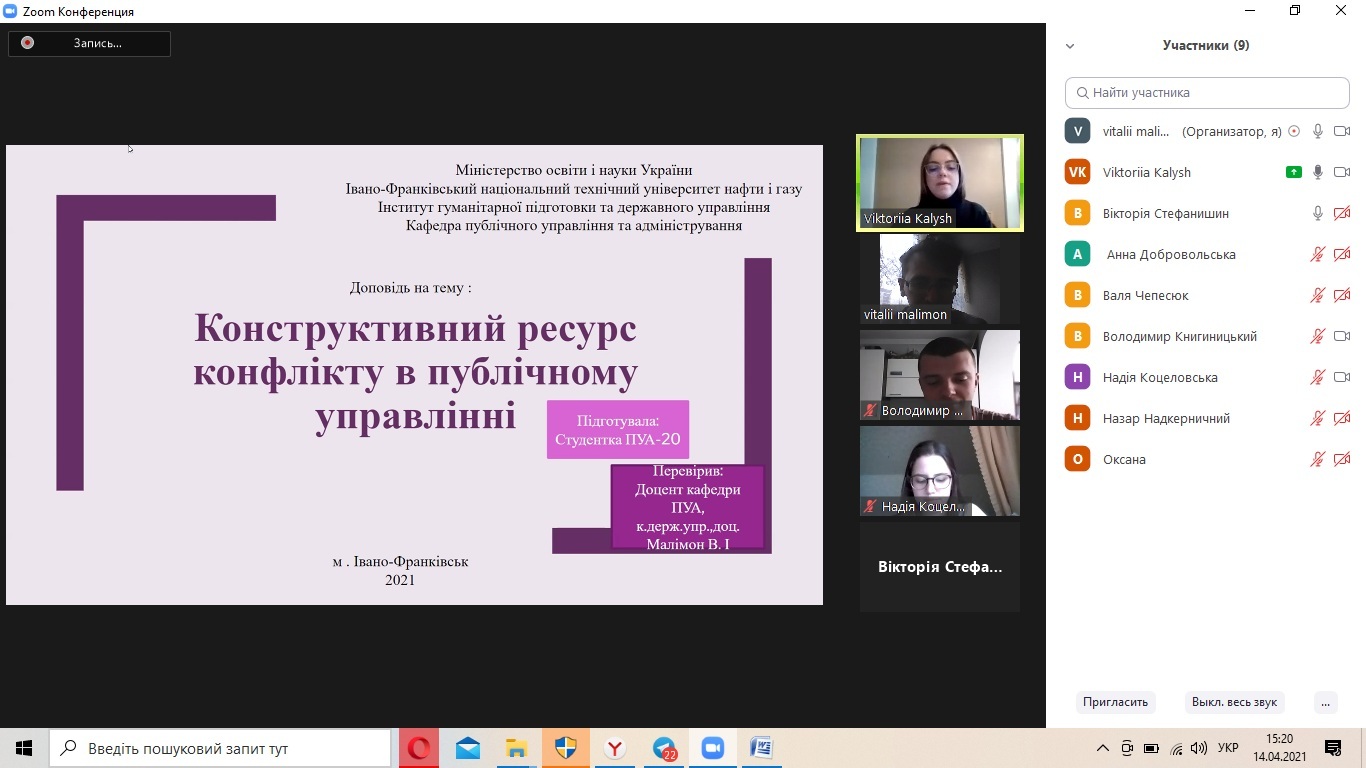
Task: Collapse the Участники panel with the chevron
Action: pyautogui.click(x=1070, y=46)
